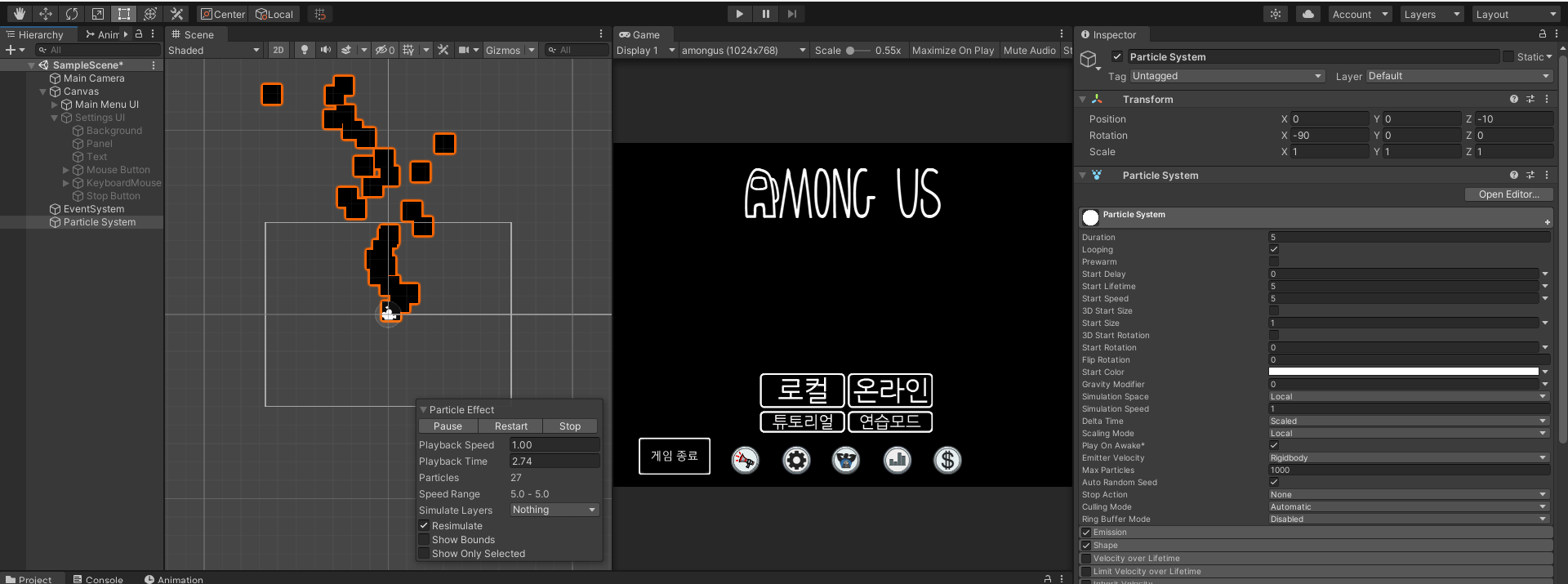This screenshot has height=584, width=1568.
Task: Open Transform component more options menu
Action: point(1547,99)
